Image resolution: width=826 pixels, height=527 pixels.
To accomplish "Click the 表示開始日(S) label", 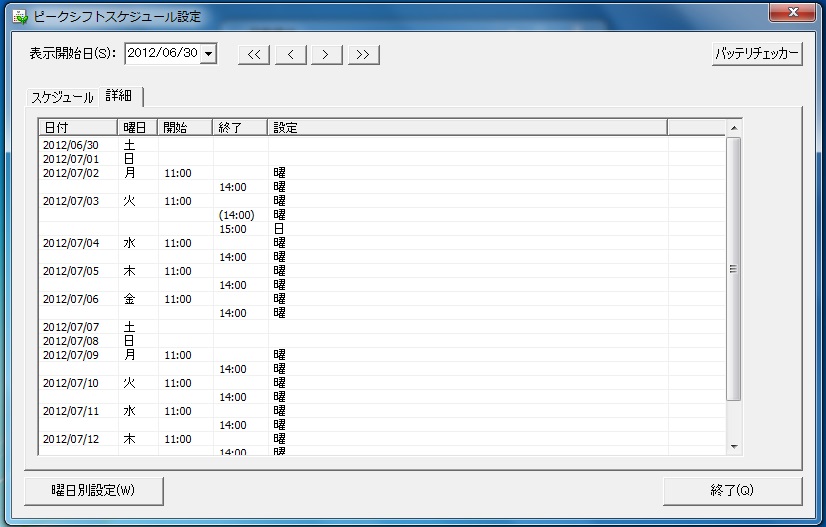I will point(73,54).
